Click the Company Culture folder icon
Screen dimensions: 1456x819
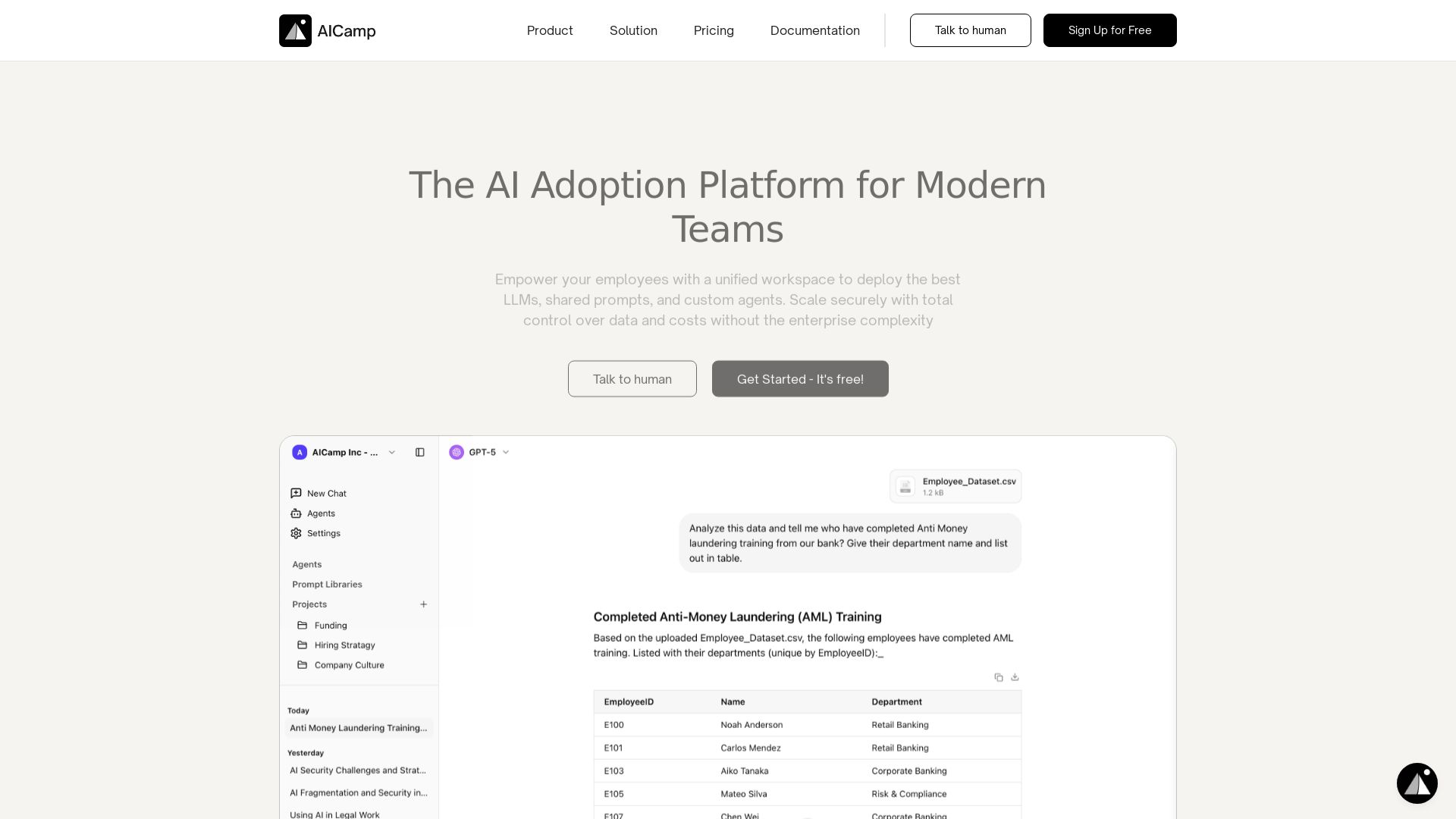[x=303, y=665]
